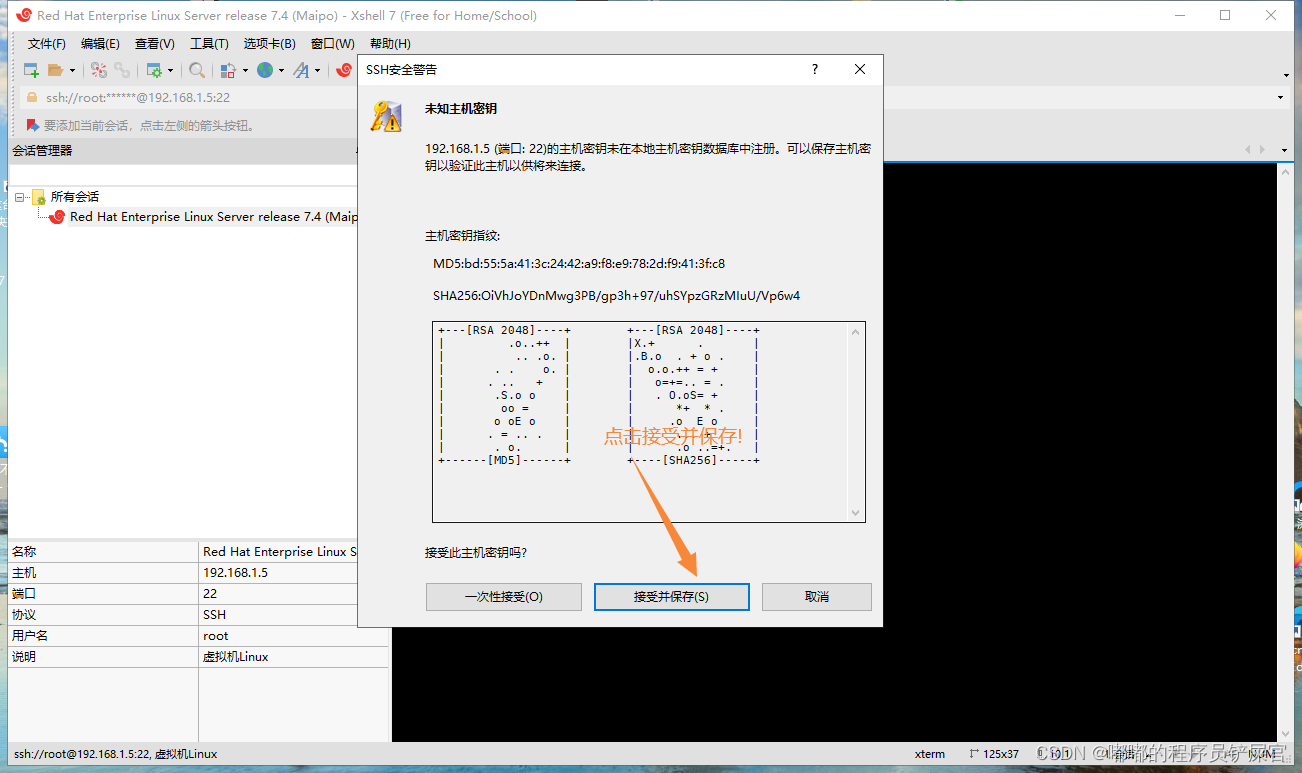1302x773 pixels.
Task: Collapse the 所有会话 tree node
Action: pos(20,197)
